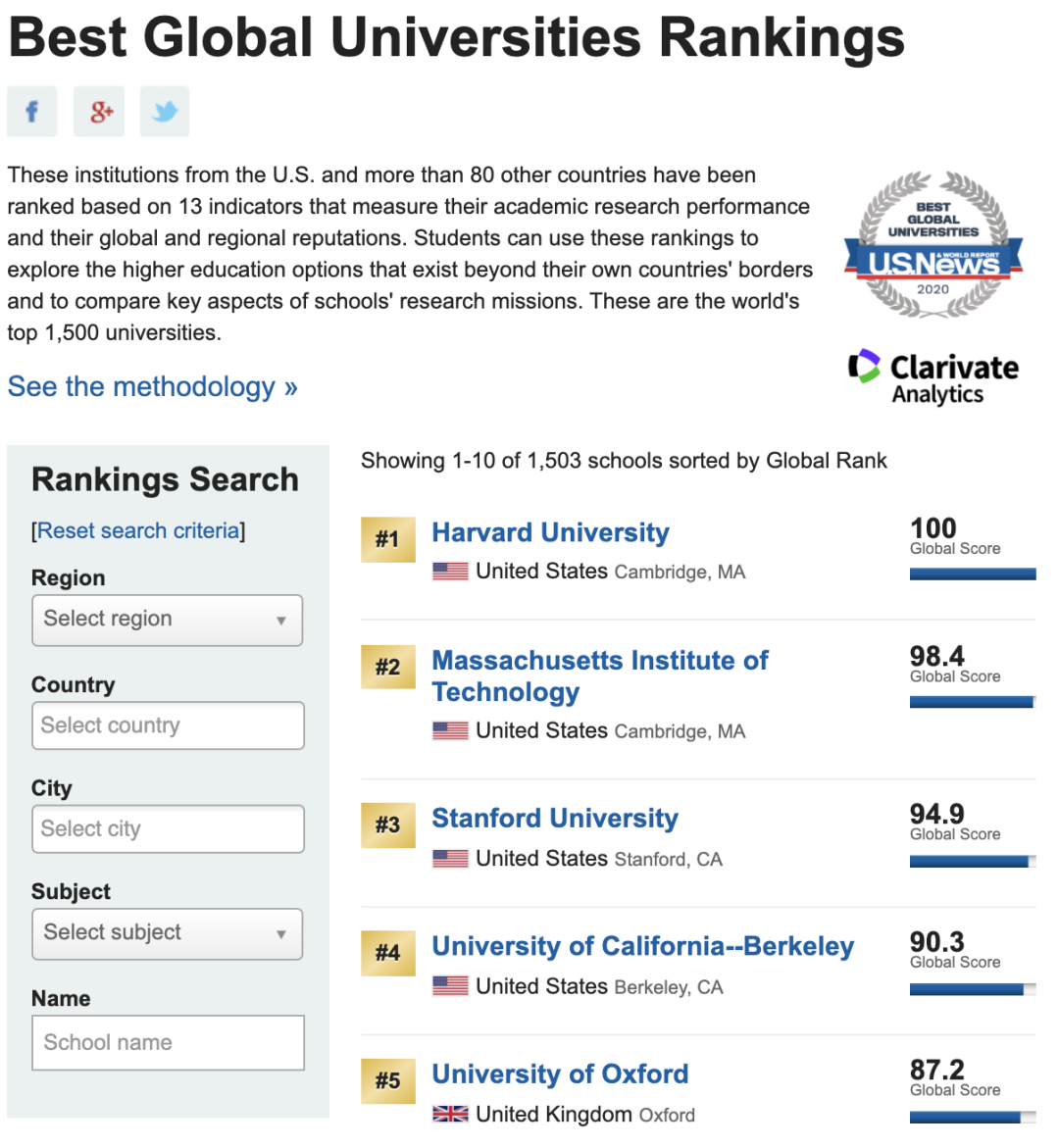This screenshot has height=1148, width=1059.
Task: Focus the Select city input box
Action: 168,829
